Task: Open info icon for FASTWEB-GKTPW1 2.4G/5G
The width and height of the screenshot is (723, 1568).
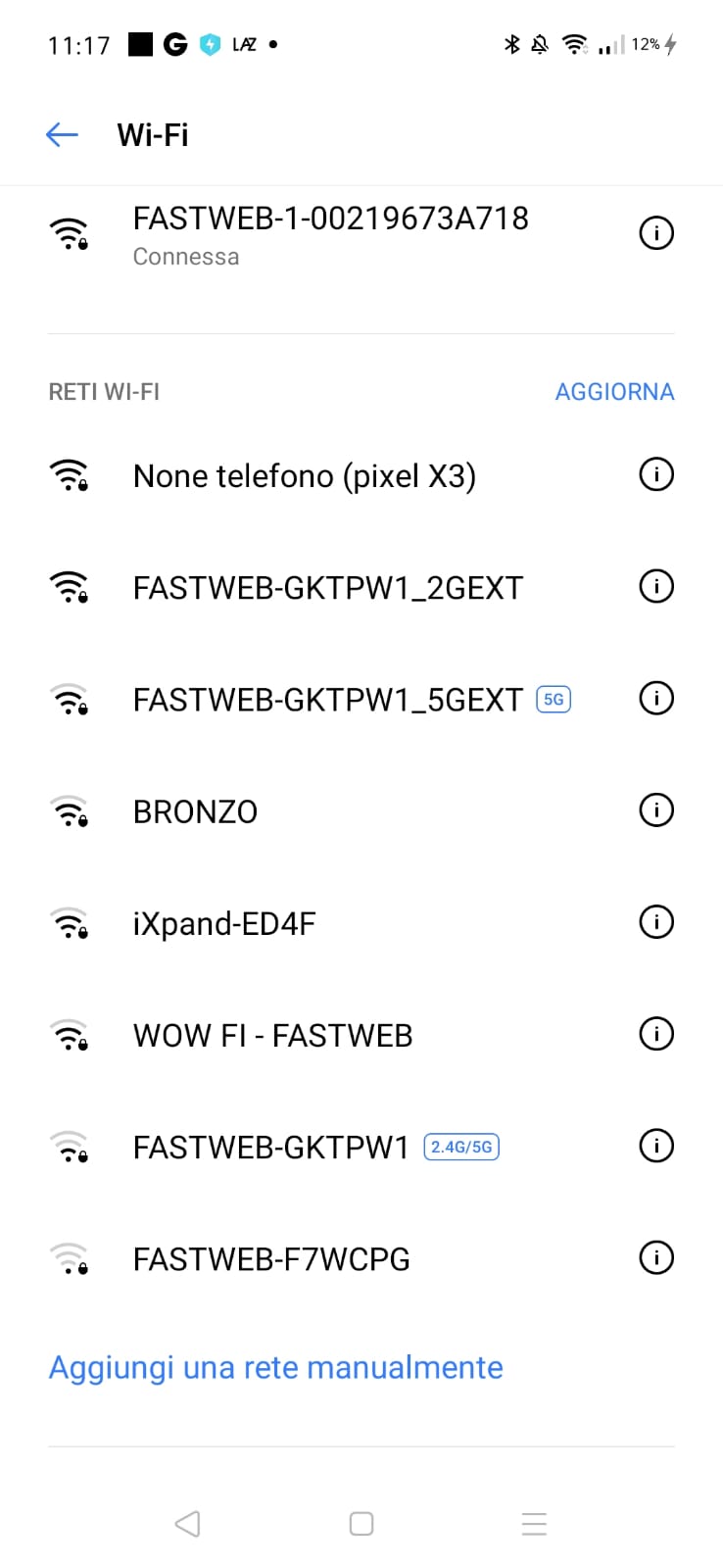Action: tap(655, 1146)
